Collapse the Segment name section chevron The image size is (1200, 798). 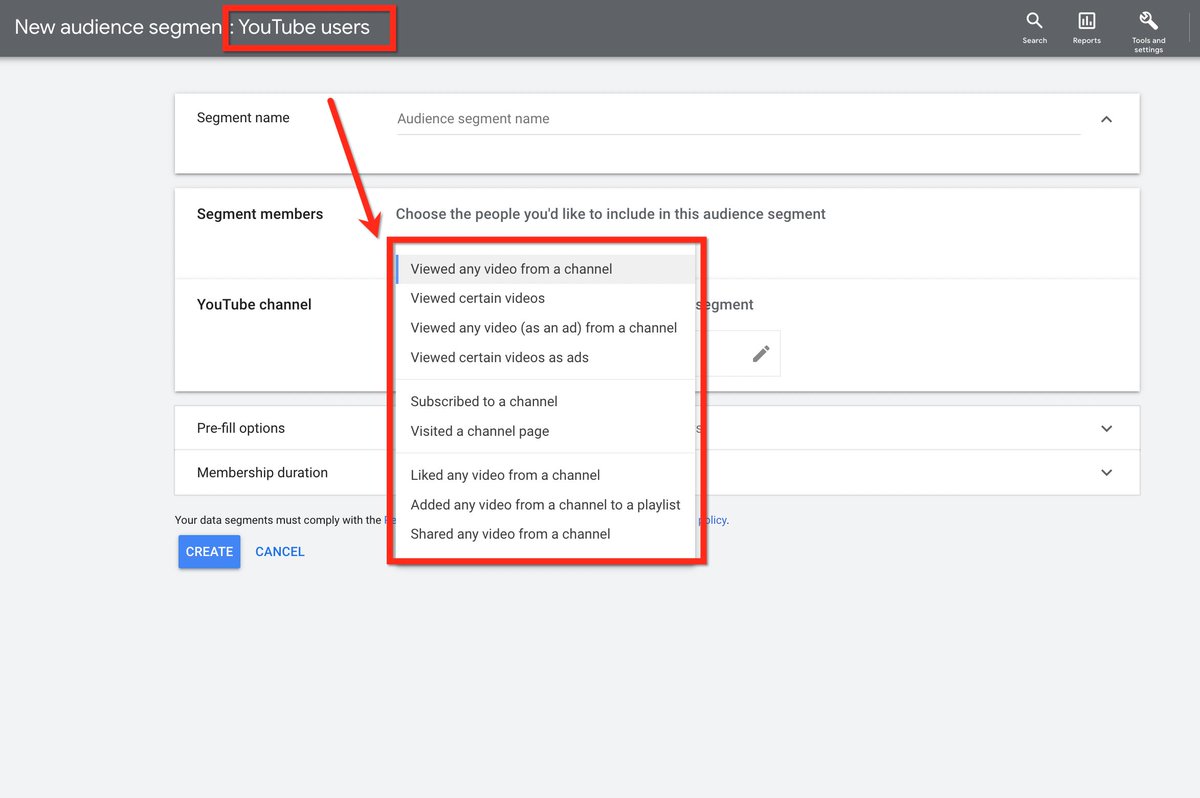1106,119
